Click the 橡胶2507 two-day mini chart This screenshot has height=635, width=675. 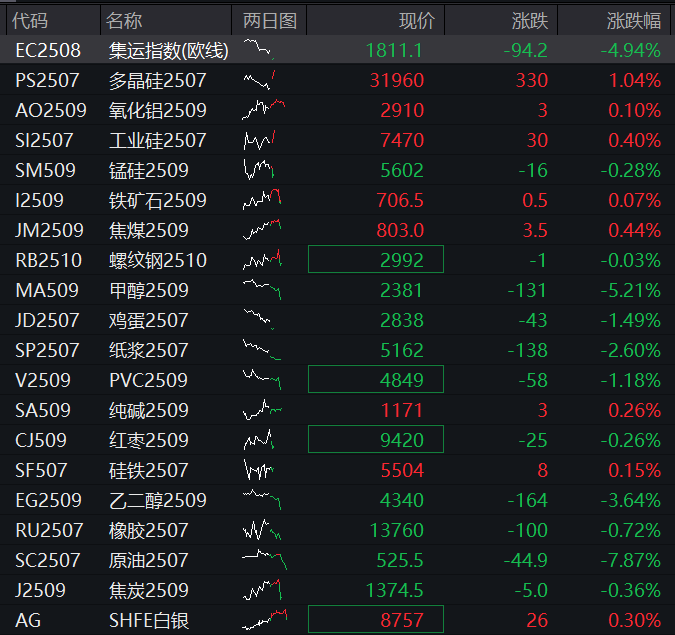(261, 530)
